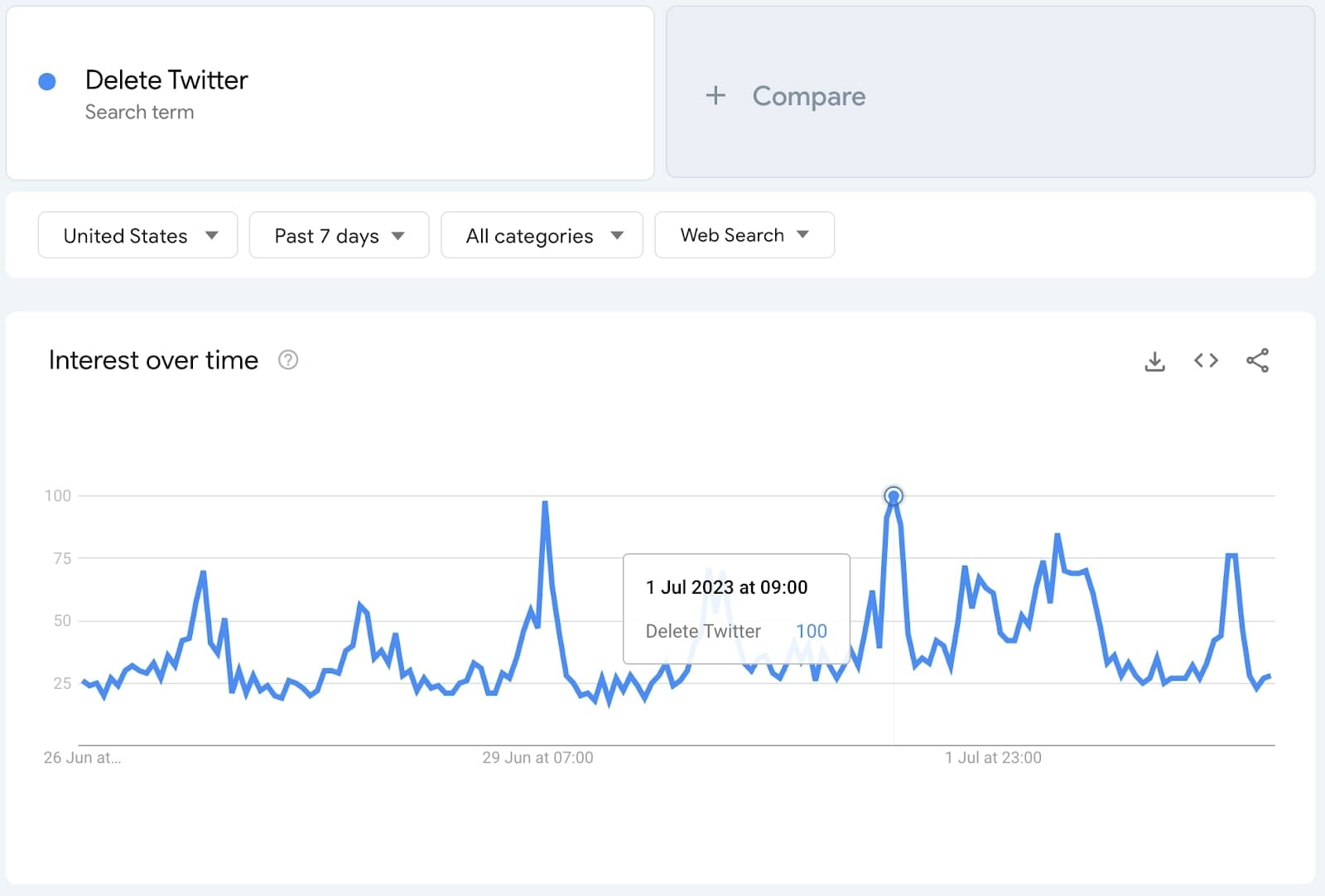This screenshot has height=896, width=1325.
Task: Click the Interest over time heading
Action: 153,360
